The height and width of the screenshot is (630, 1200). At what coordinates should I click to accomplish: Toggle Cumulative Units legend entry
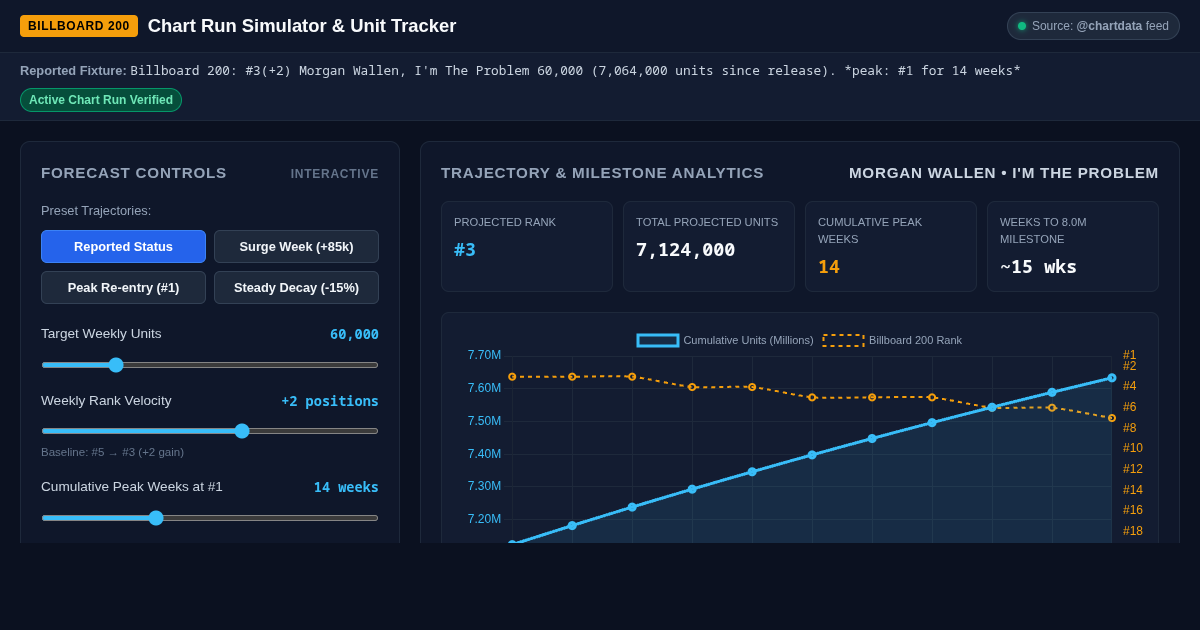725,340
